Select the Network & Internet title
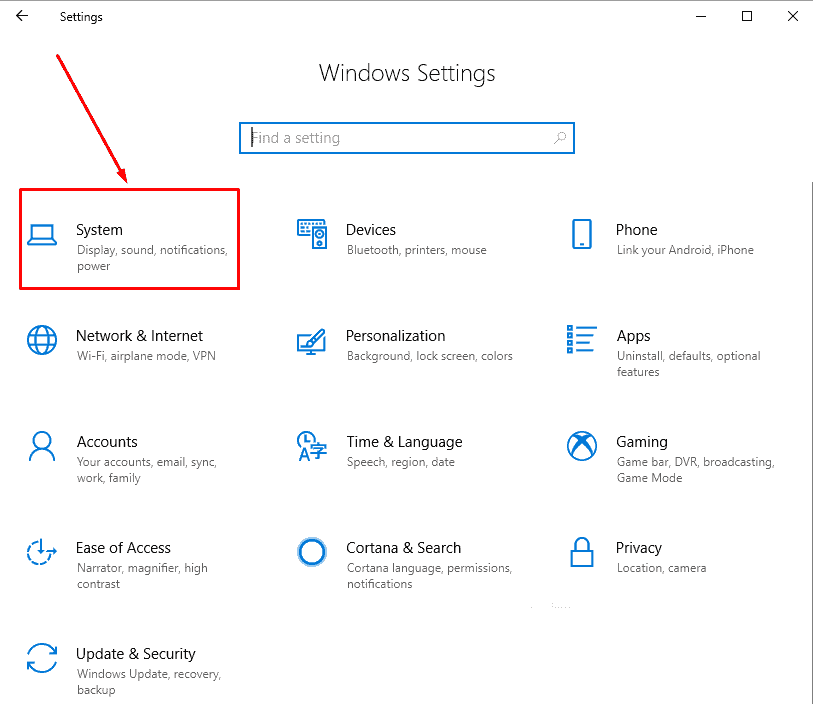This screenshot has height=722, width=813. click(139, 336)
